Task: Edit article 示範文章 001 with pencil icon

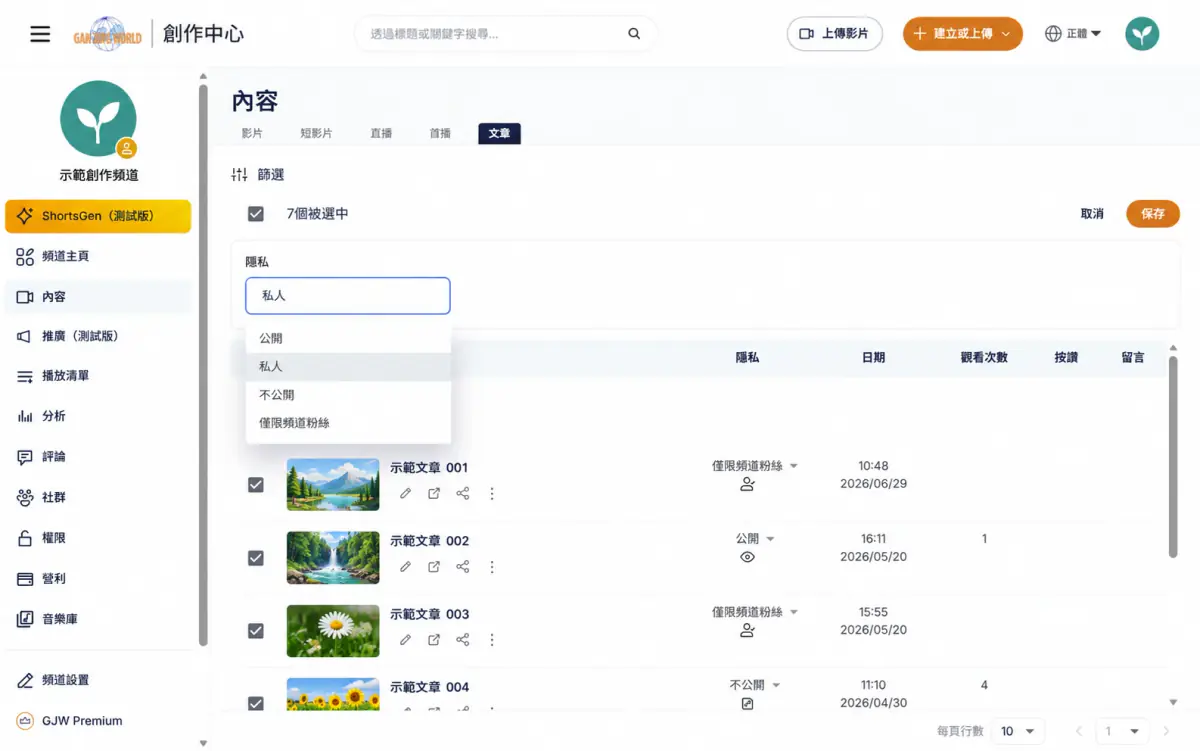Action: [405, 494]
